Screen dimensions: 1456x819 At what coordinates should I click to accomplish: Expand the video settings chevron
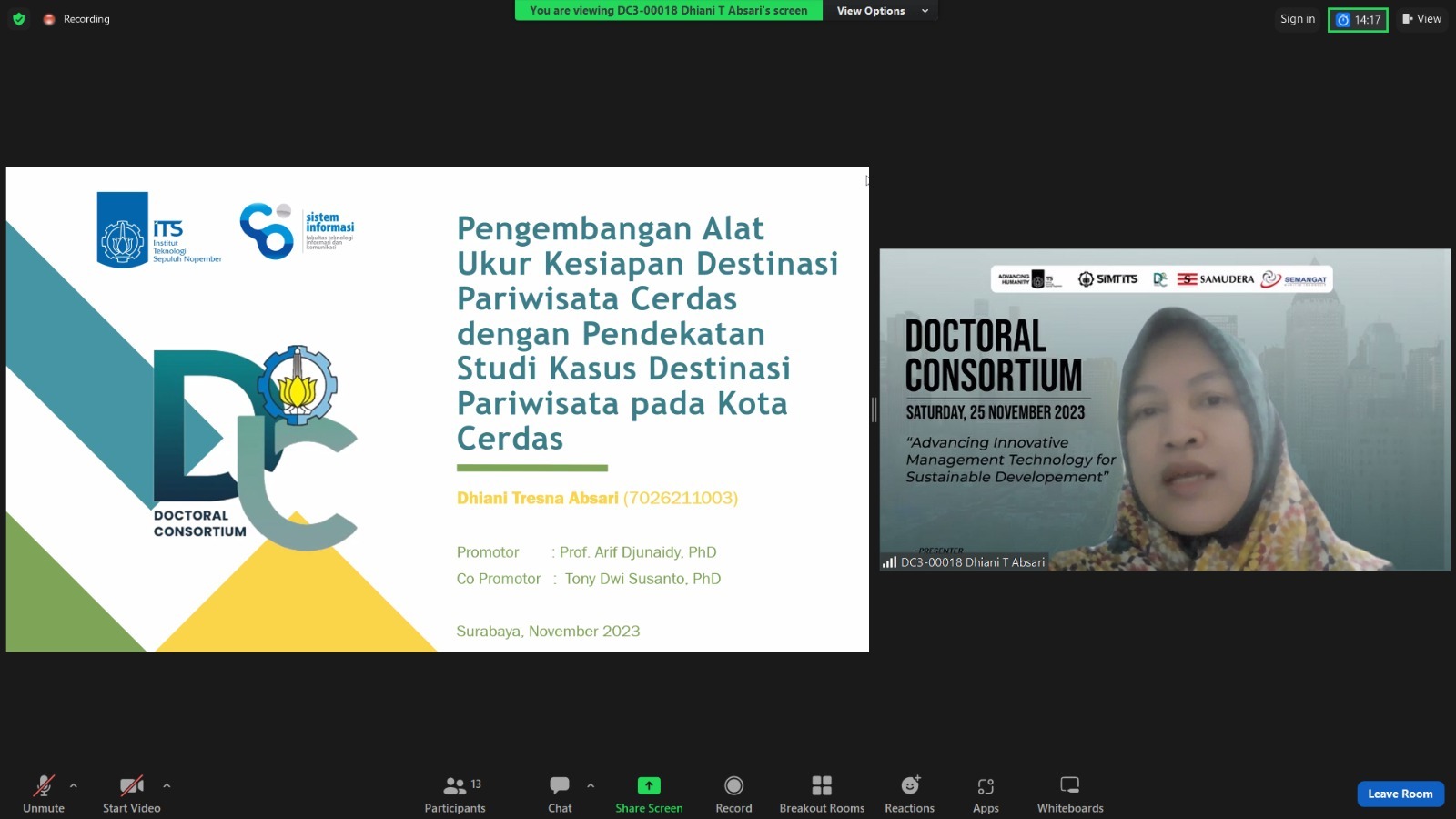coord(167,784)
